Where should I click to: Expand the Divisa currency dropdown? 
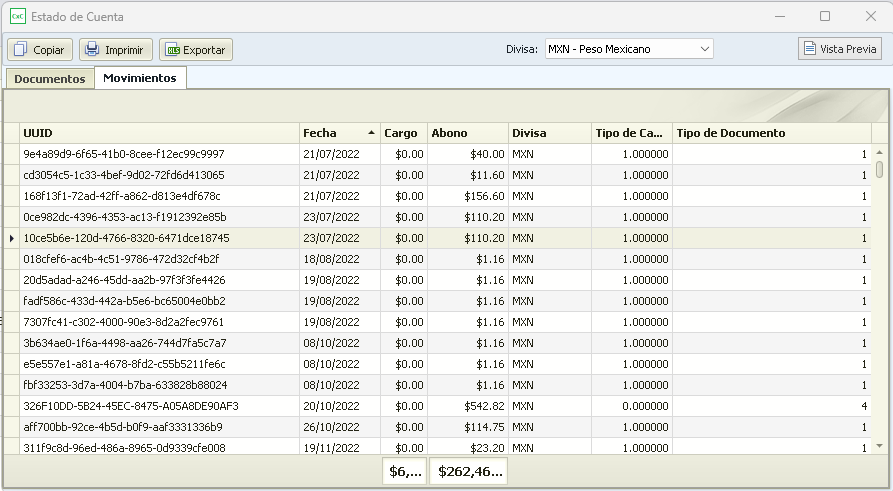(x=705, y=49)
